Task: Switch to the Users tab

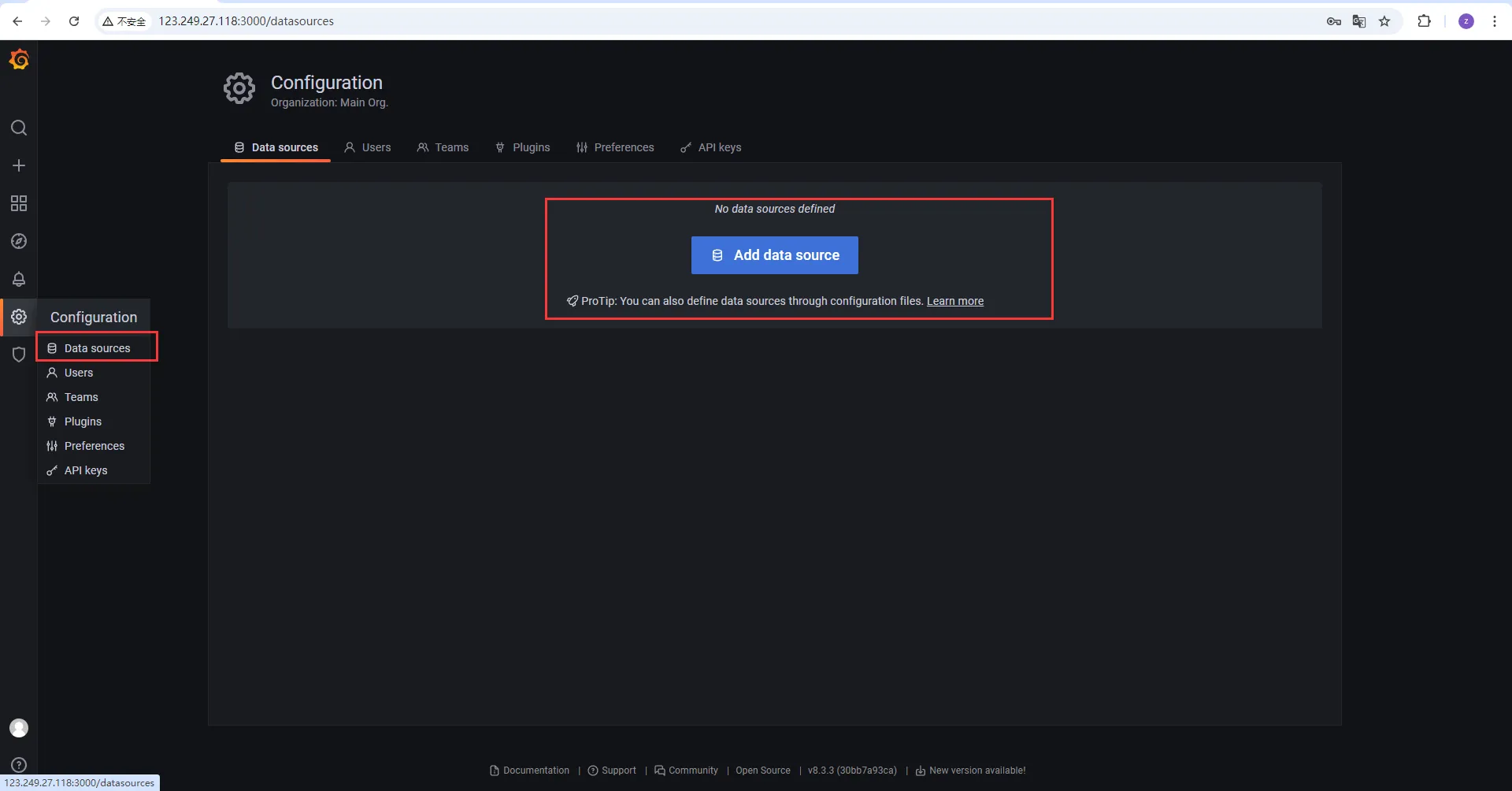Action: click(x=368, y=147)
